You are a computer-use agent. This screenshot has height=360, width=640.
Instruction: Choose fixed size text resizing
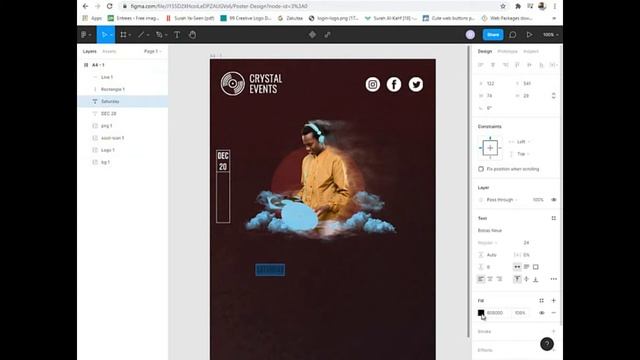coord(536,267)
